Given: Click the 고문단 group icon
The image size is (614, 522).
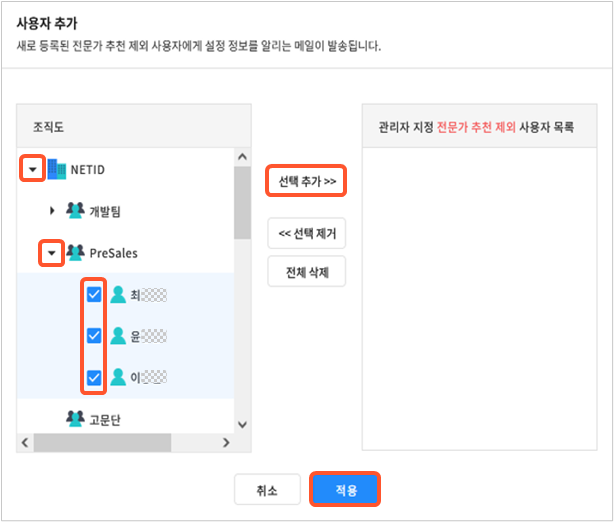Looking at the screenshot, I should click(76, 419).
